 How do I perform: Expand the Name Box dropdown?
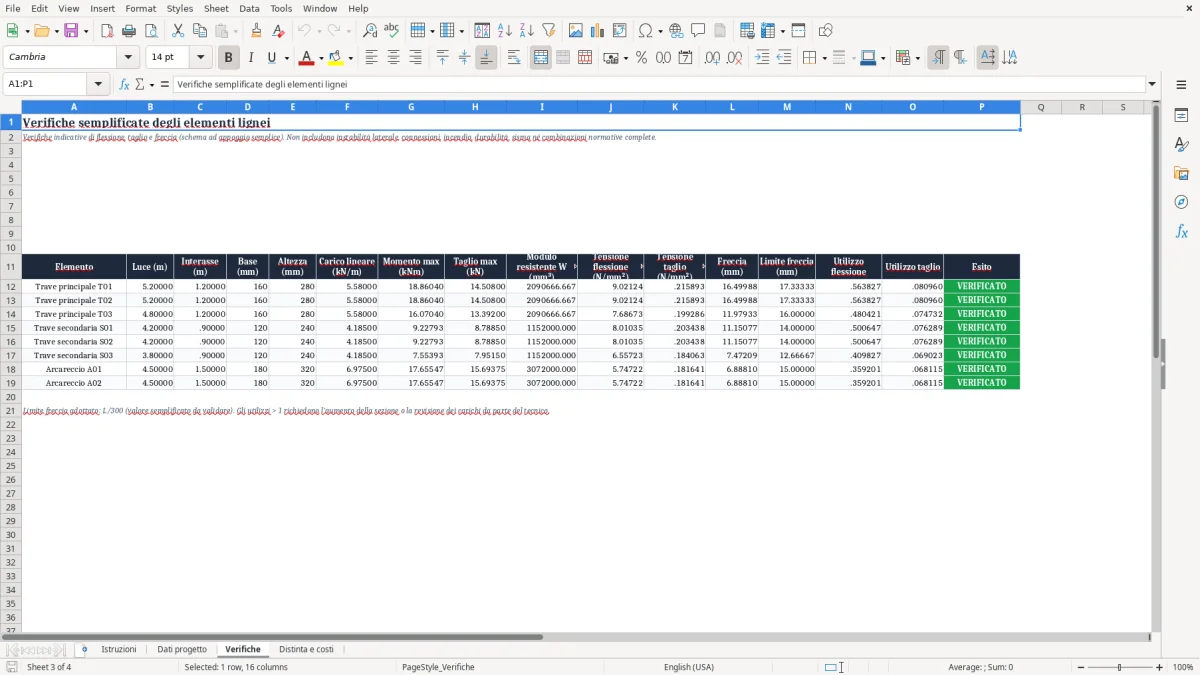coord(98,84)
